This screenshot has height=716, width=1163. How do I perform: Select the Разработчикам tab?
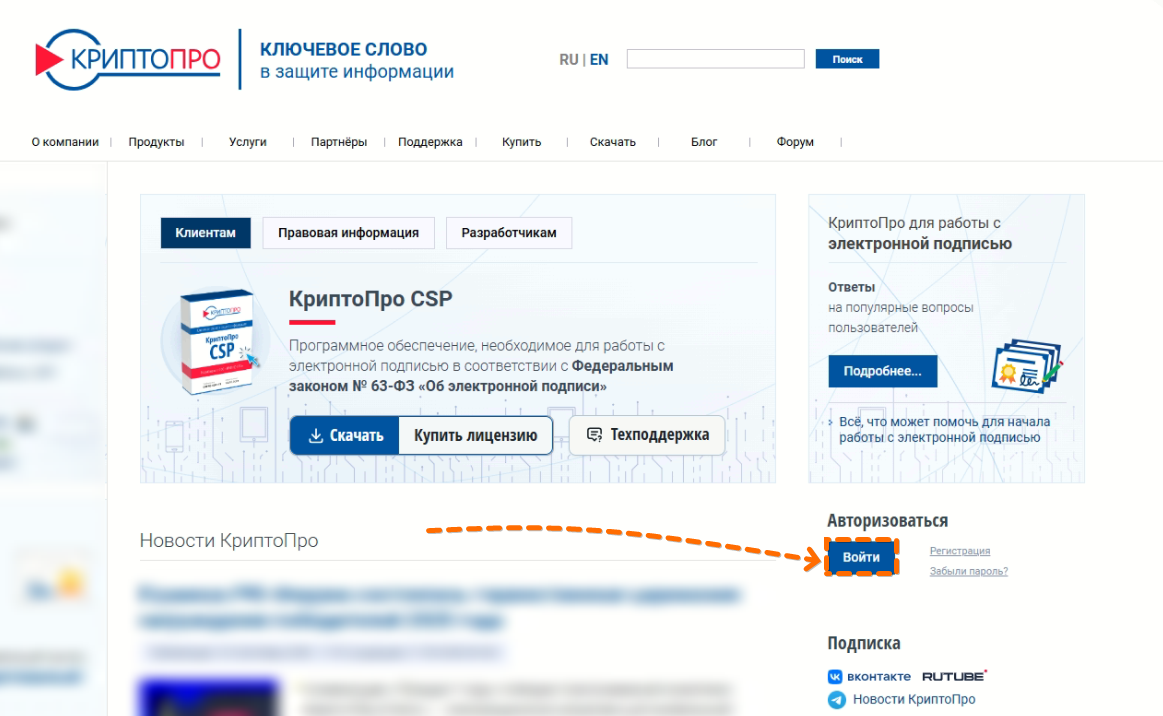509,233
